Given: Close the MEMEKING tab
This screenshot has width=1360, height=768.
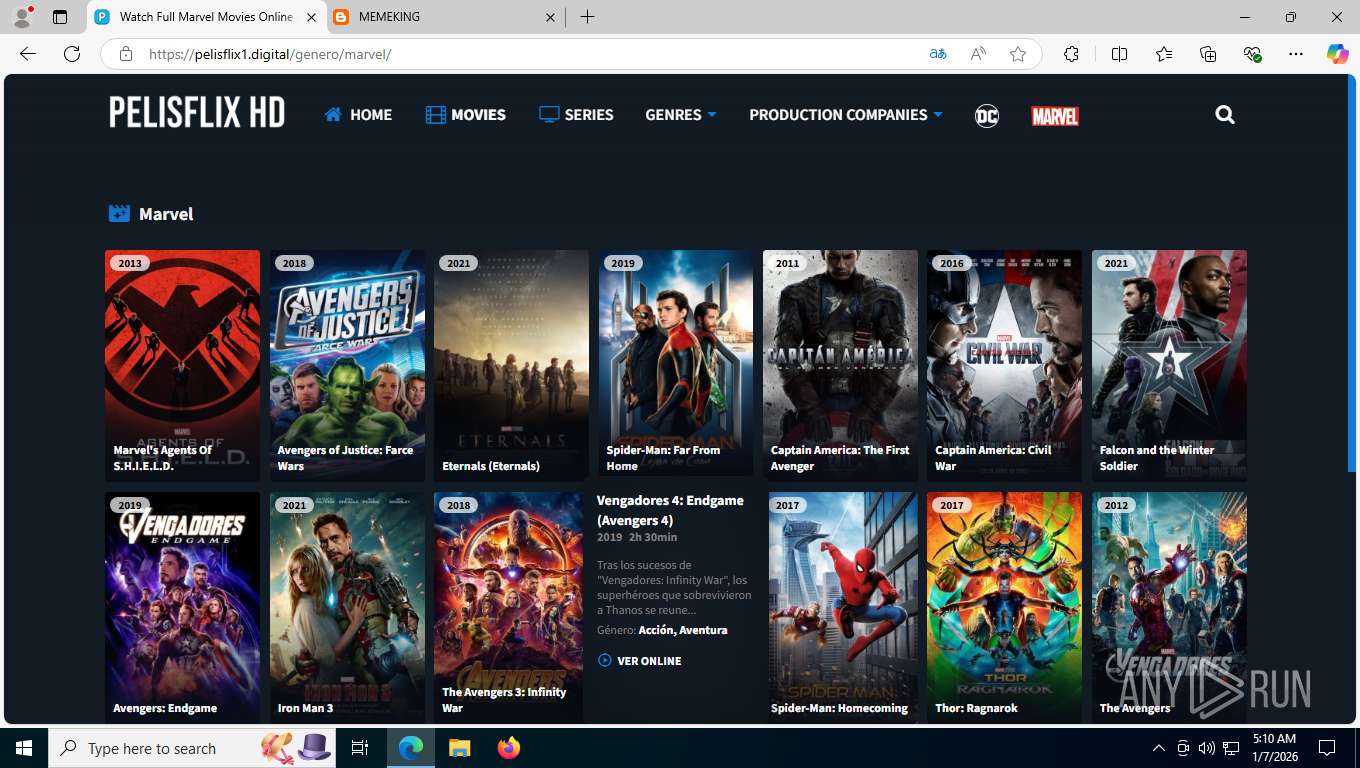Looking at the screenshot, I should (x=550, y=17).
